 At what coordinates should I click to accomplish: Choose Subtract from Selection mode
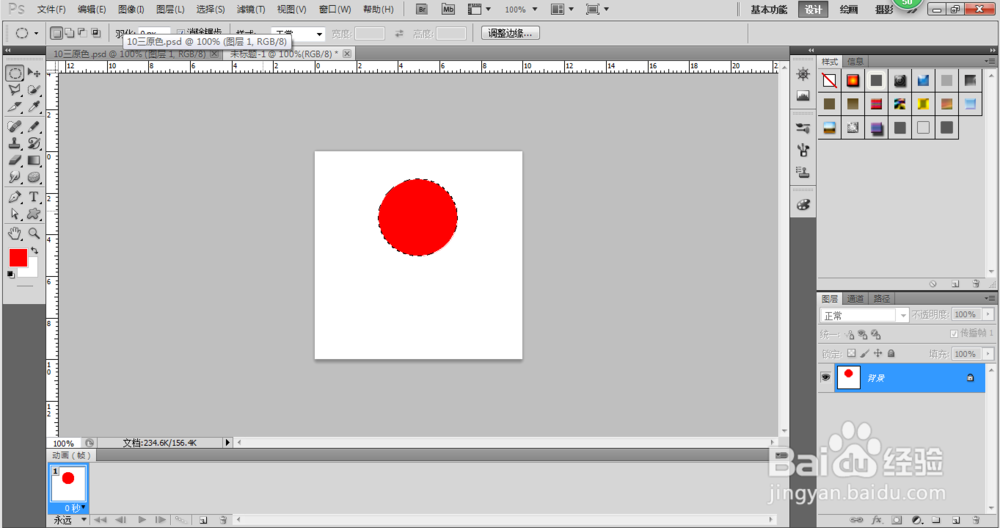[x=82, y=33]
